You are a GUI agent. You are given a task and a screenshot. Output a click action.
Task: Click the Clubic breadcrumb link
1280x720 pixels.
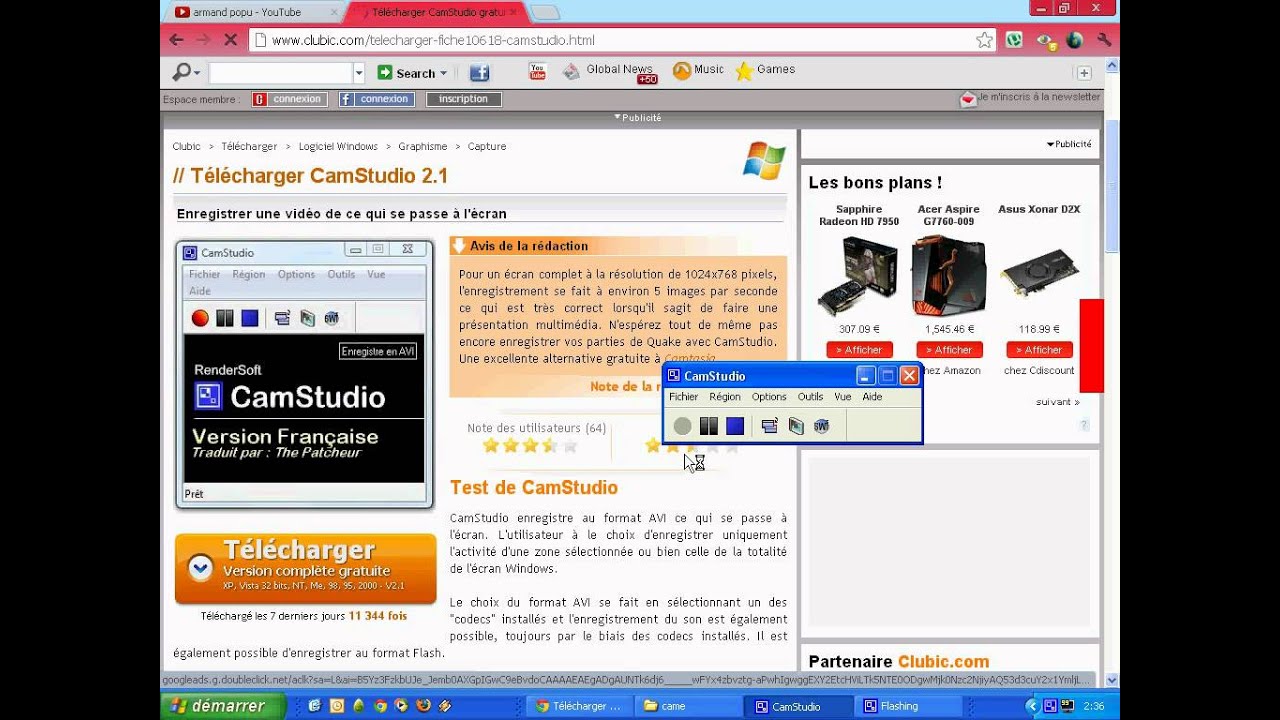(x=186, y=146)
